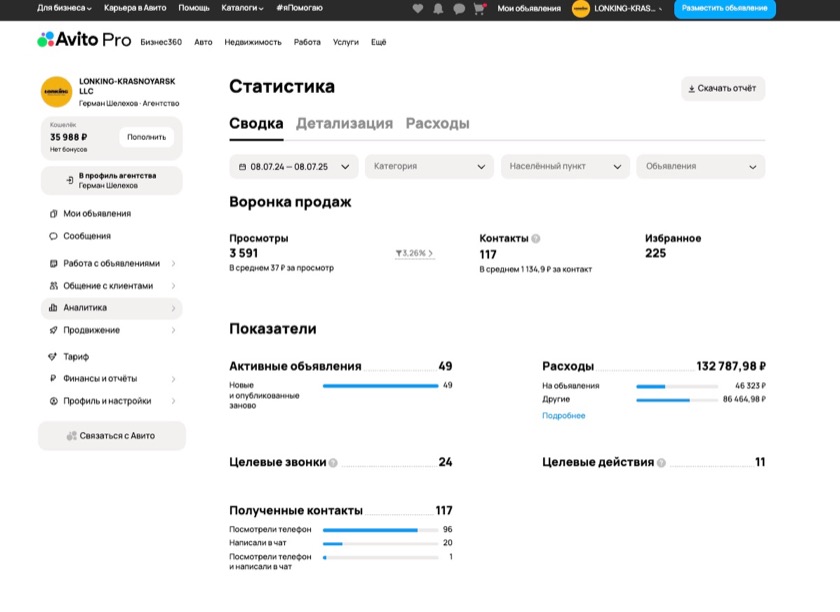Open the Категория filter dropdown
840x612 pixels.
429,167
